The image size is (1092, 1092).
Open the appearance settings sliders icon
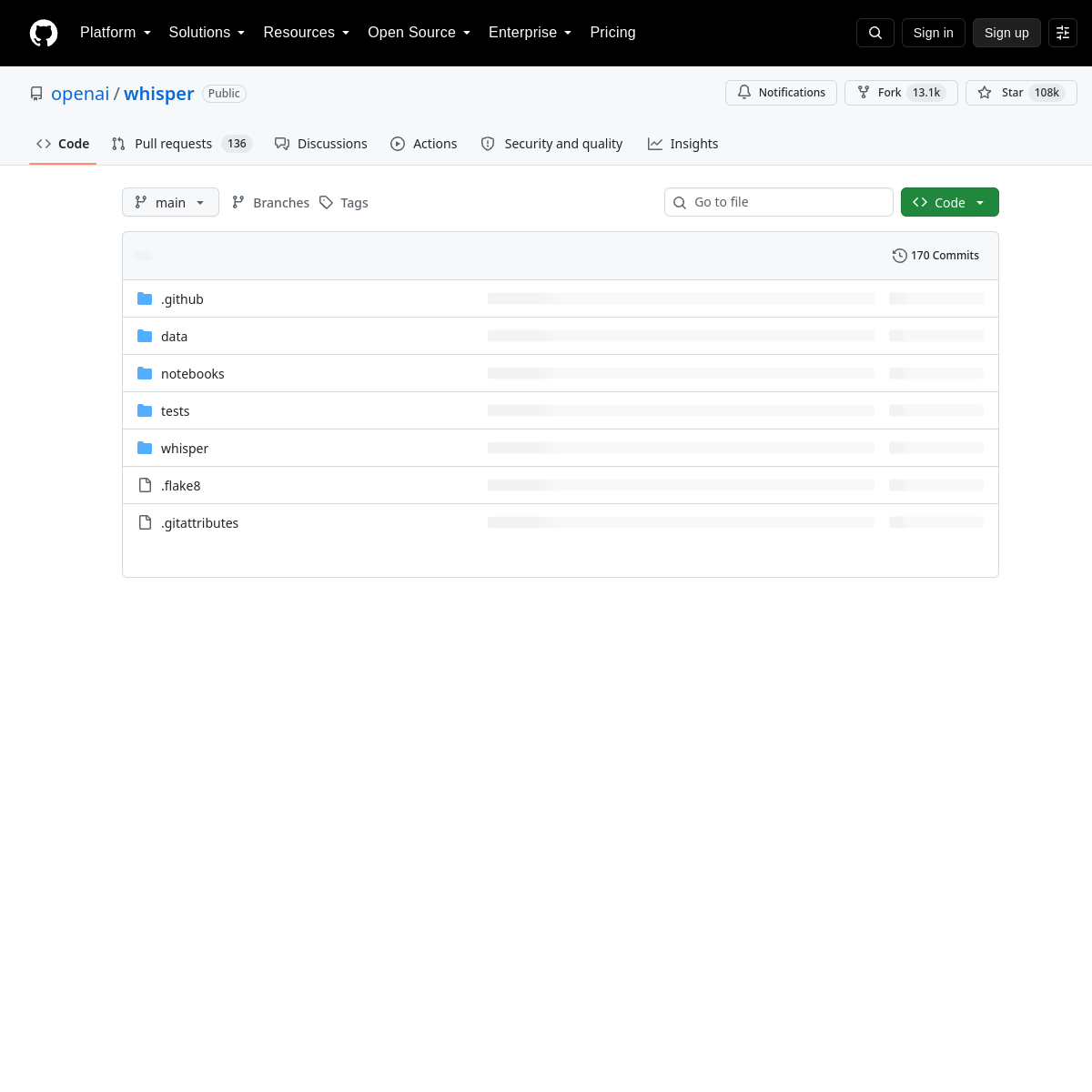click(x=1063, y=33)
